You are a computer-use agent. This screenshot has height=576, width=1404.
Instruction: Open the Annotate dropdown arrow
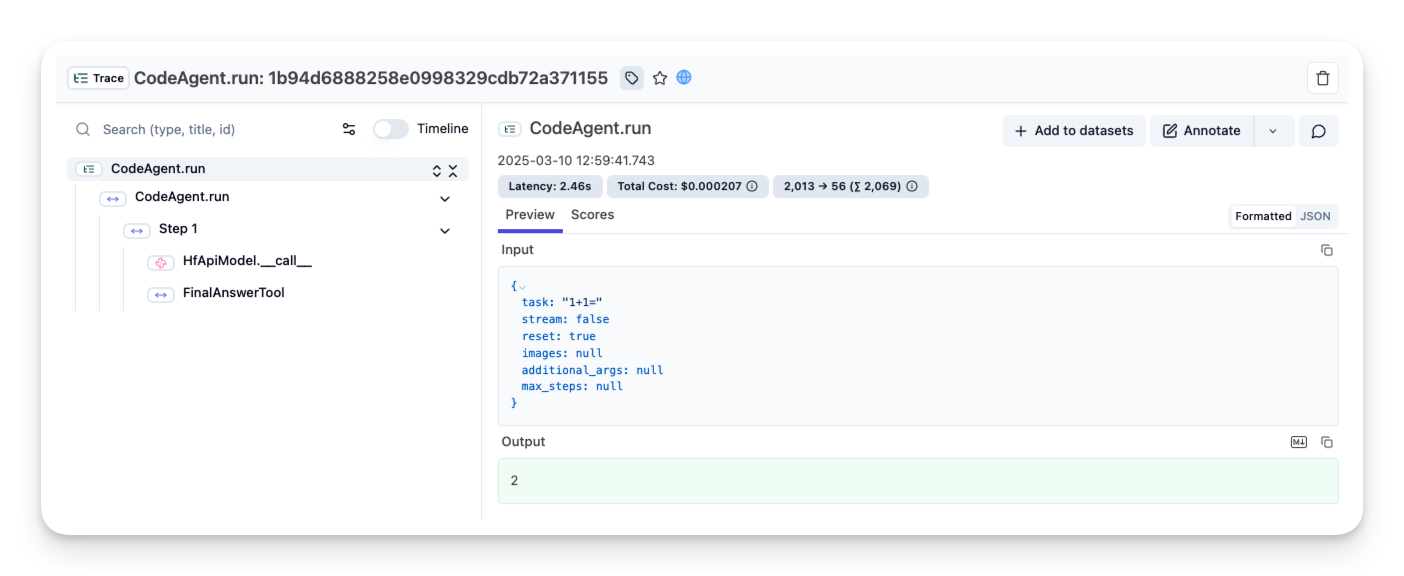coord(1273,131)
